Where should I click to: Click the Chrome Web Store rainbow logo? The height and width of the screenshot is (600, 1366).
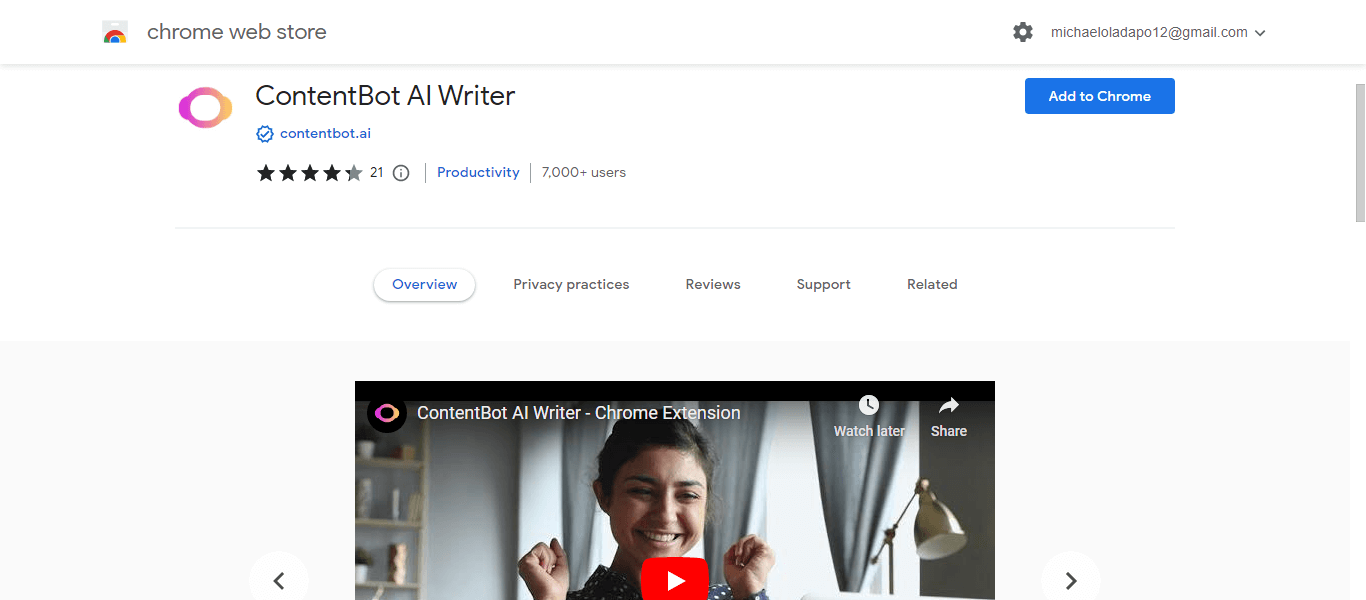115,32
